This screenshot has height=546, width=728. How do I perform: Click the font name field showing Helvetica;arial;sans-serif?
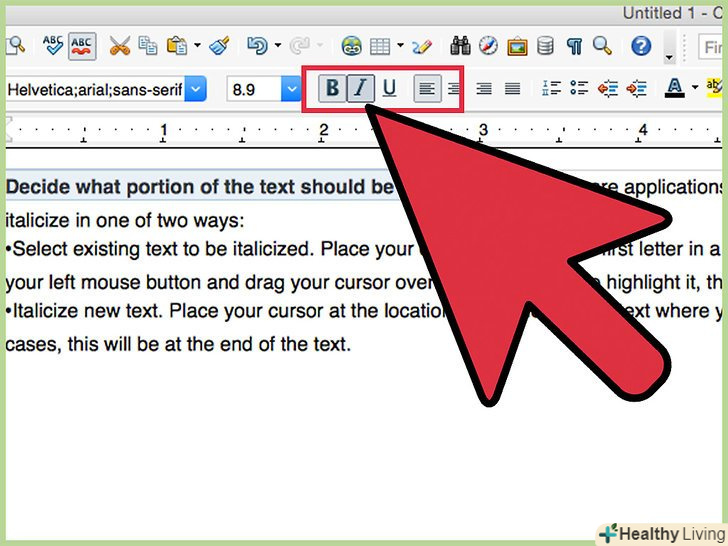[95, 89]
